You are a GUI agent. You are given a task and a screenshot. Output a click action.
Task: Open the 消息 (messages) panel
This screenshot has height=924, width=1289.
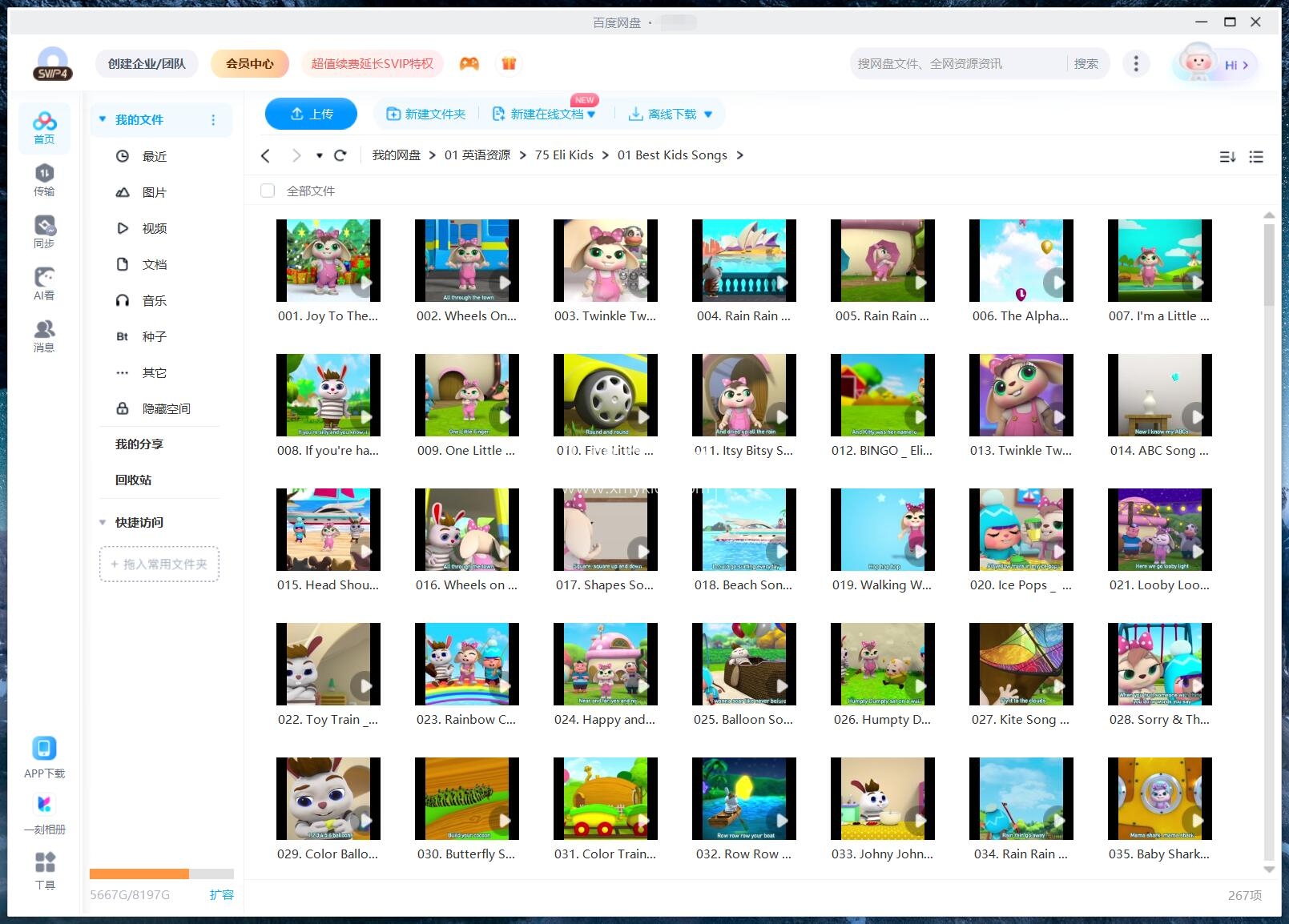44,332
